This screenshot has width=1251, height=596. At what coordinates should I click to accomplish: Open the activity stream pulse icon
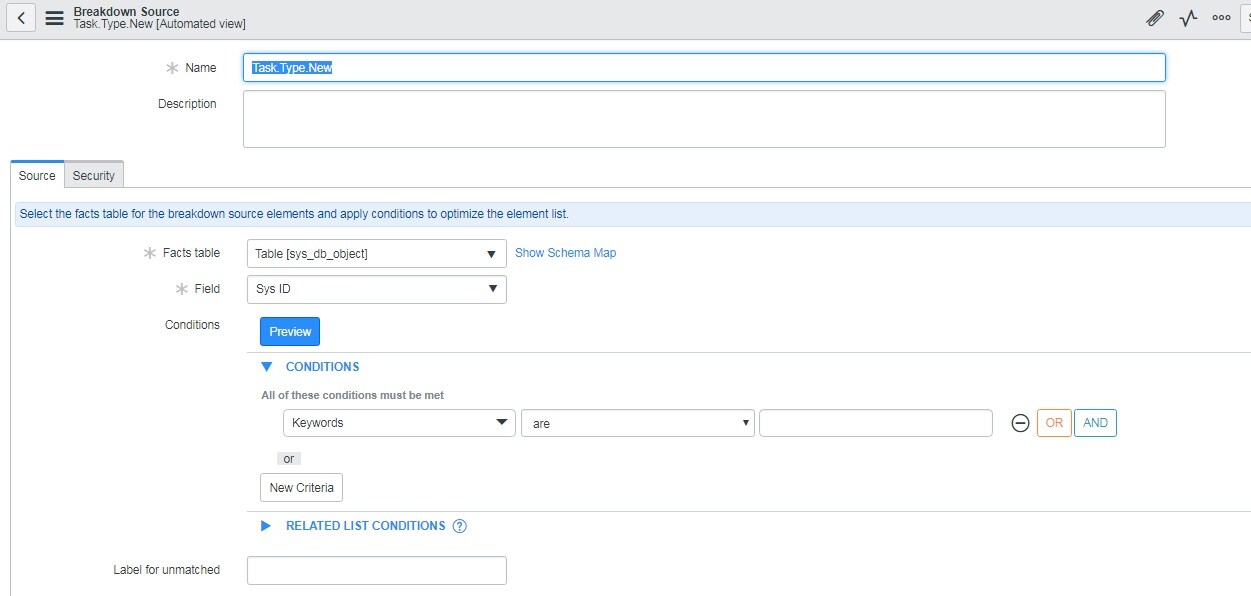pyautogui.click(x=1188, y=18)
